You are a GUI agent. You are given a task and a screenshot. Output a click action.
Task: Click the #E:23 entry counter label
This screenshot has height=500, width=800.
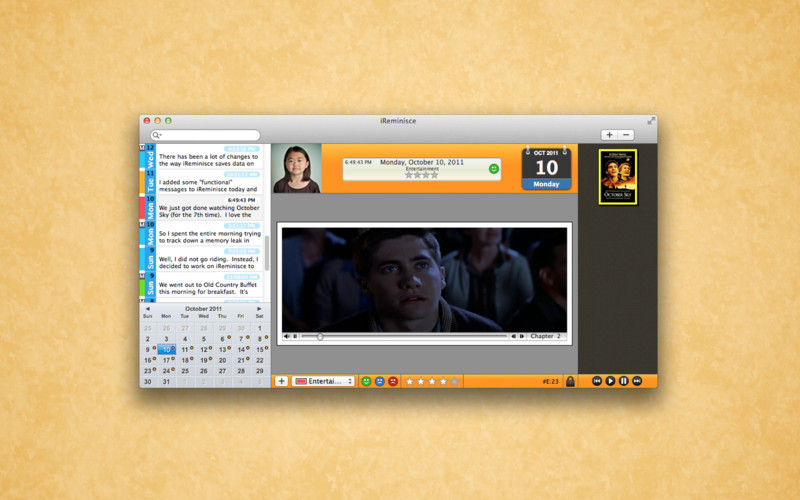click(x=550, y=382)
